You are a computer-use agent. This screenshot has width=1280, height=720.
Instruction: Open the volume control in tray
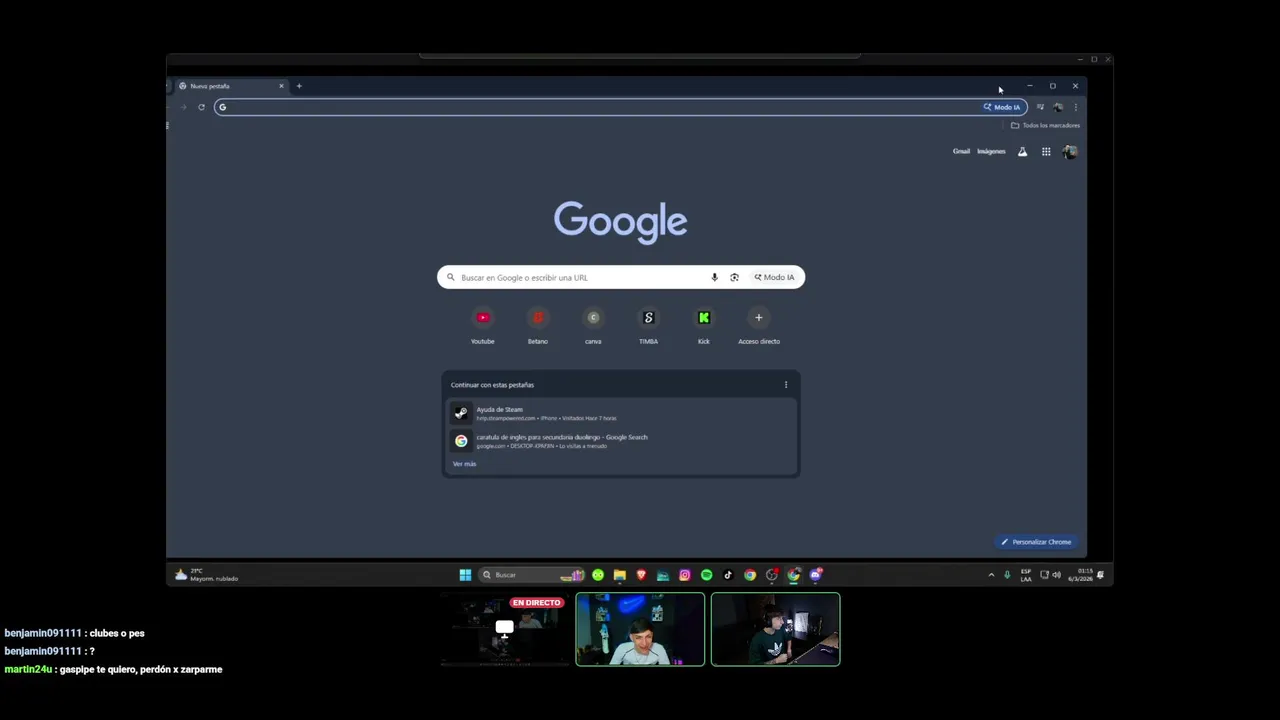coord(1057,575)
